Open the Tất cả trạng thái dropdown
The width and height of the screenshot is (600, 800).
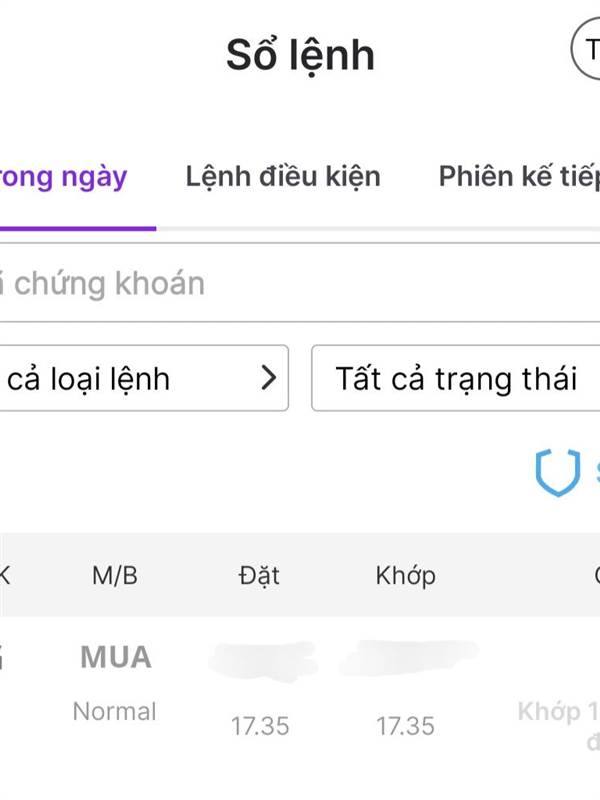(456, 379)
